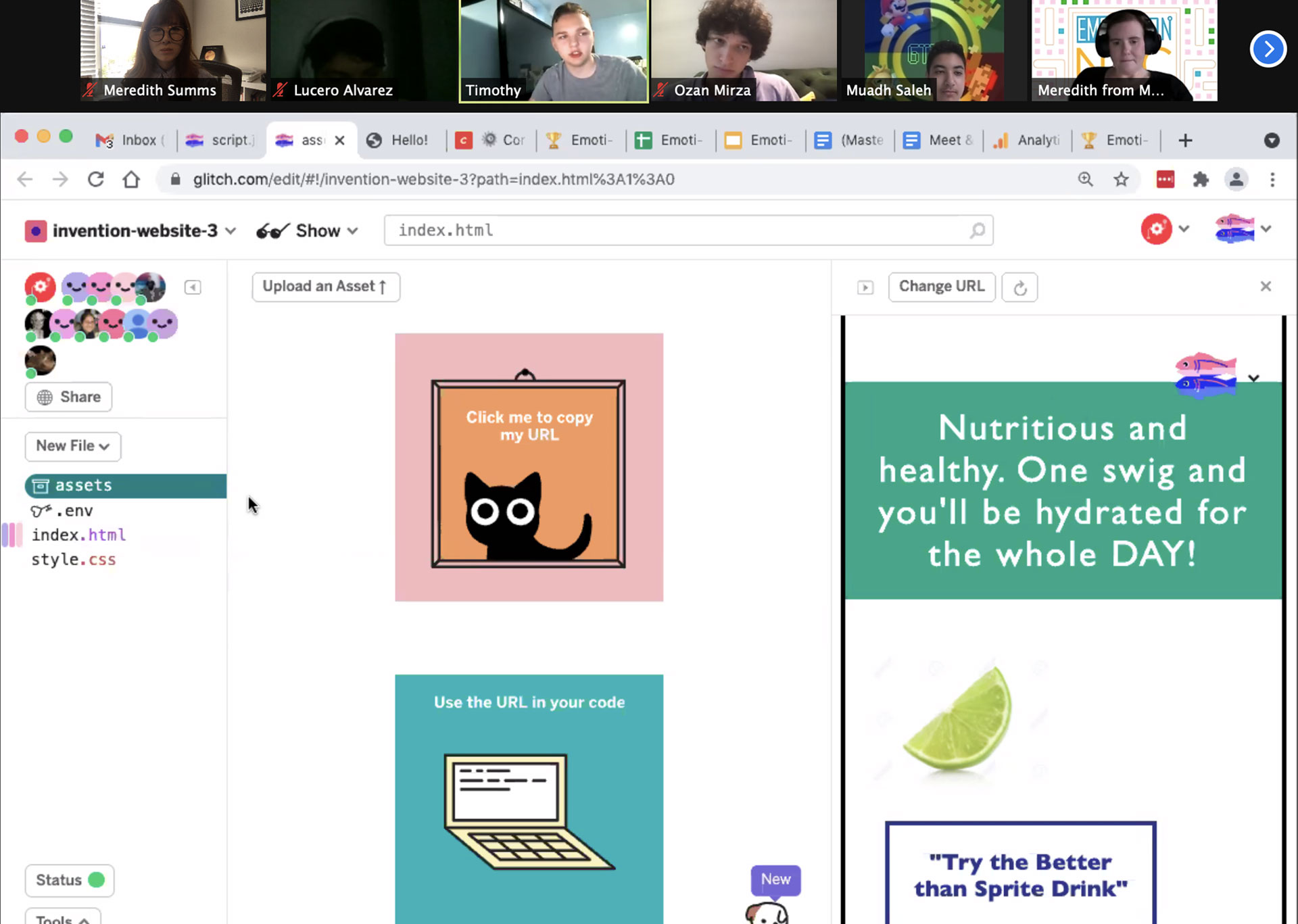Click the red collaborator avatar in sidebar
Image resolution: width=1298 pixels, height=924 pixels.
click(41, 287)
